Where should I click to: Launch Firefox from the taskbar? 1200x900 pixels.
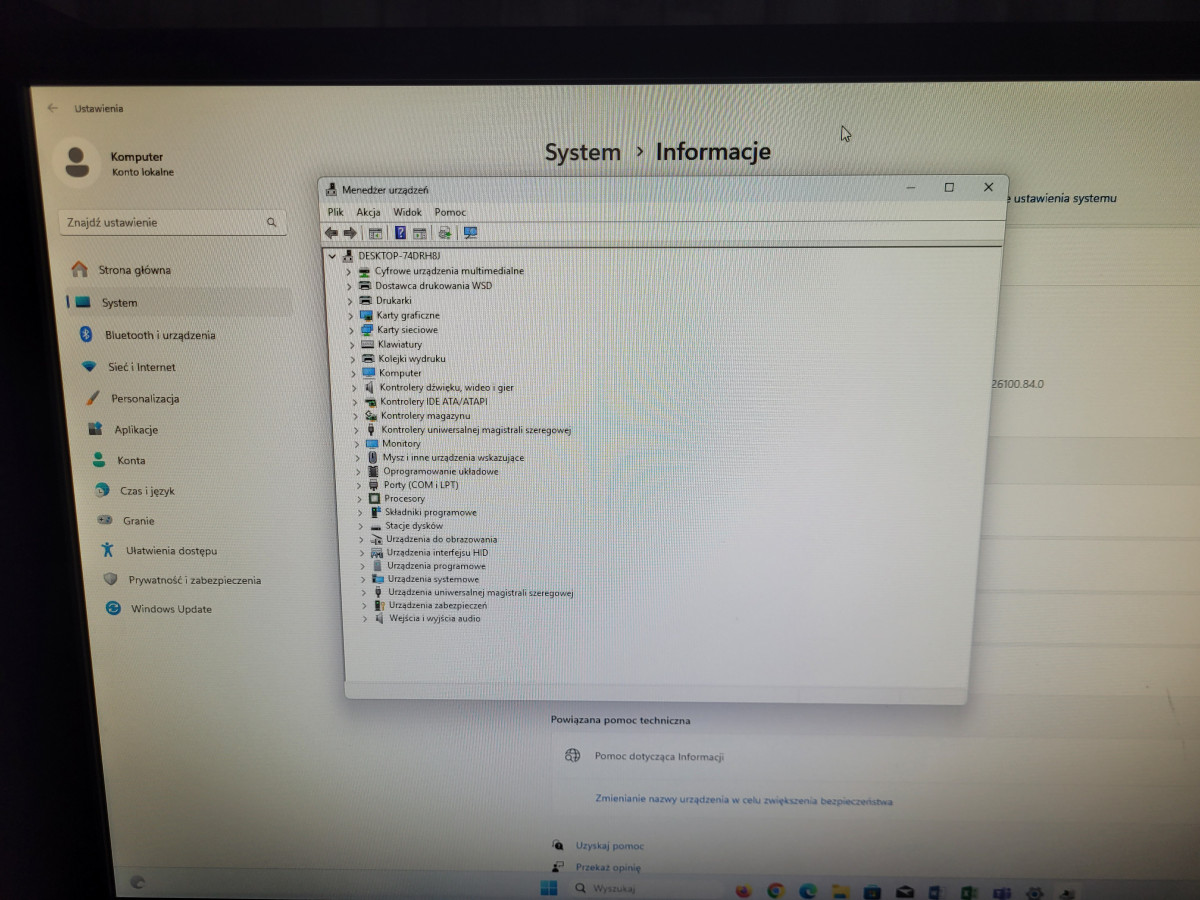coord(743,890)
